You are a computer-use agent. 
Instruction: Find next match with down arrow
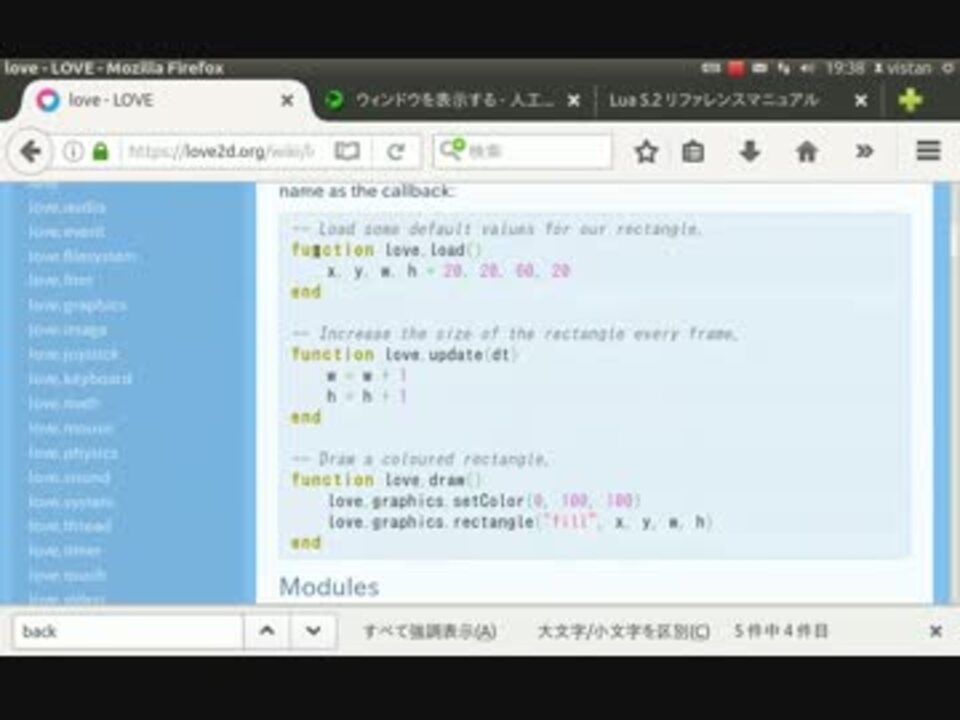click(x=313, y=631)
